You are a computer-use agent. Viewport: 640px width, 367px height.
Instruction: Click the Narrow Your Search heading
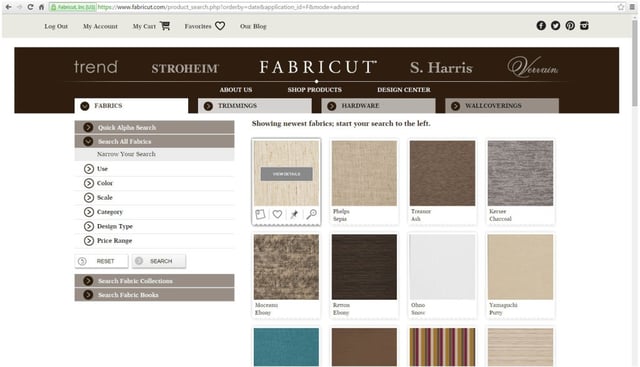(x=126, y=154)
